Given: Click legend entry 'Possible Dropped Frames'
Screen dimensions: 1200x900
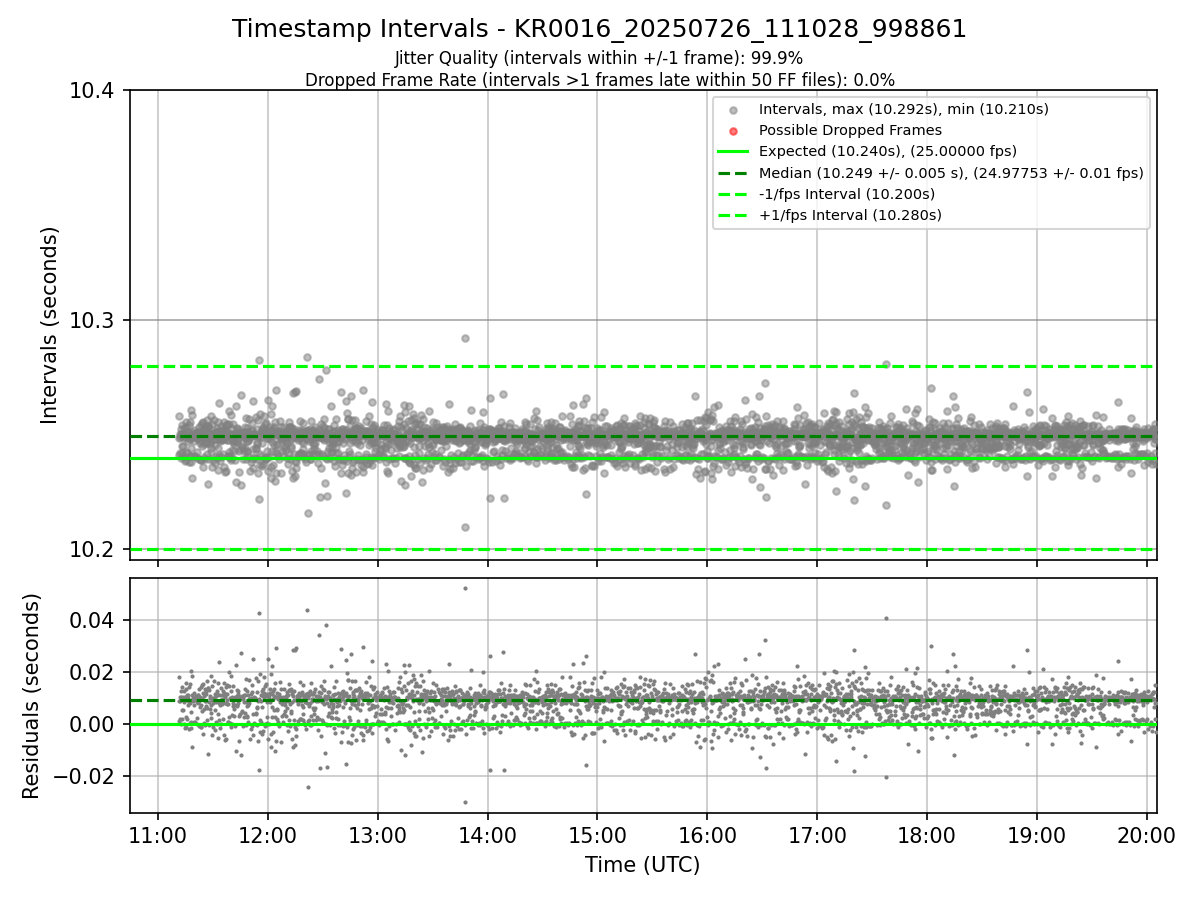Looking at the screenshot, I should 850,130.
